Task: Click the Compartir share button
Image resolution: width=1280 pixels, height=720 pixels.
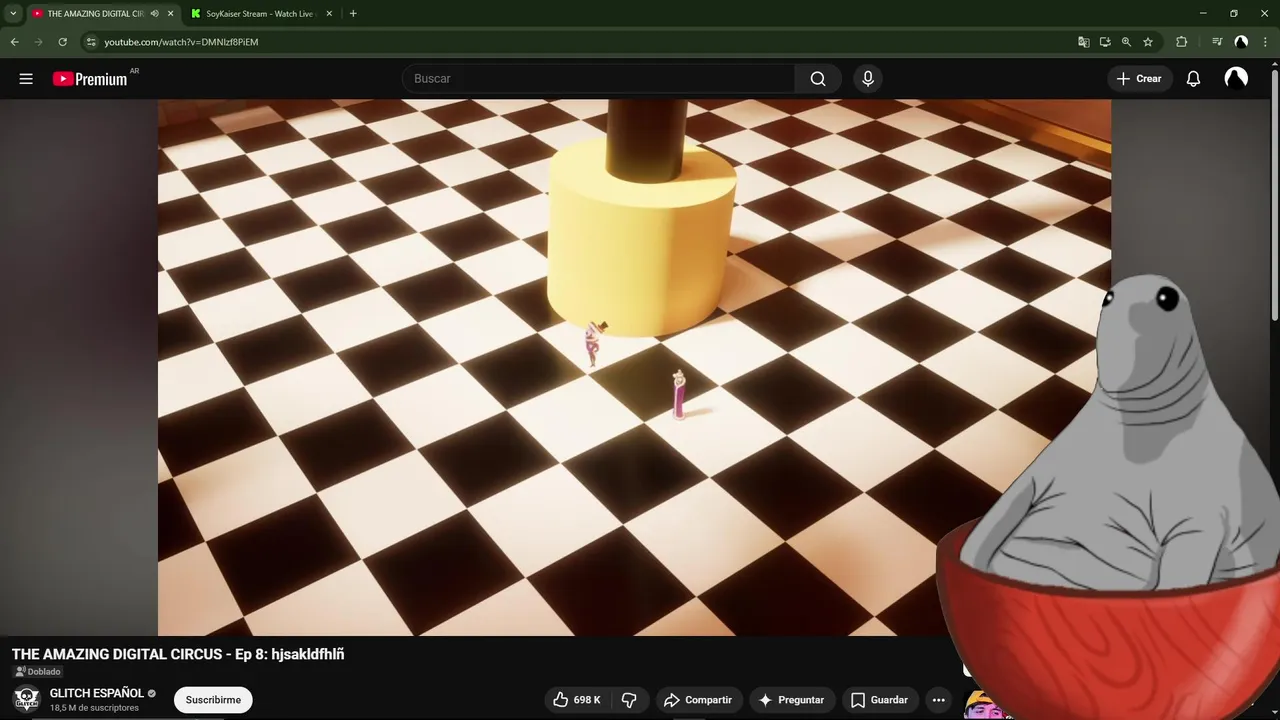Action: click(697, 700)
